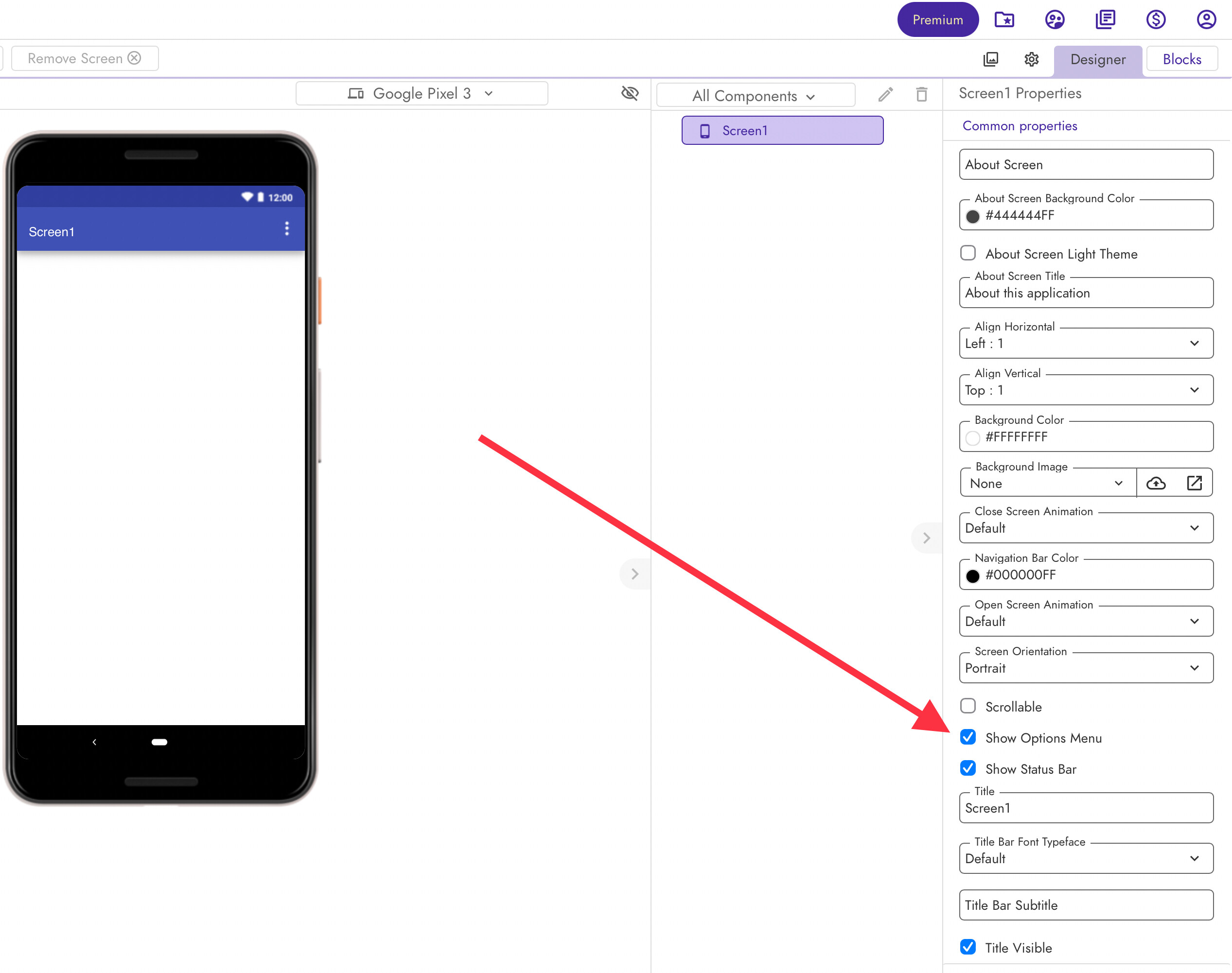Click the Remove Screen button
This screenshot has height=973, width=1232.
[x=84, y=59]
